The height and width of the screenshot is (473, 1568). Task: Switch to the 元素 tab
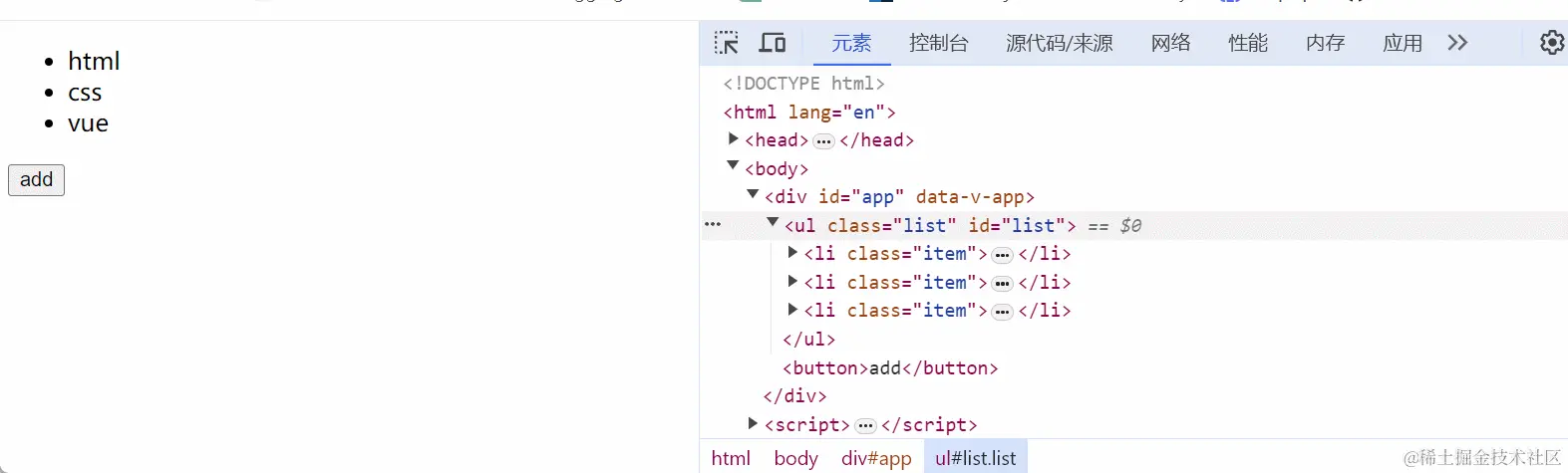(851, 43)
